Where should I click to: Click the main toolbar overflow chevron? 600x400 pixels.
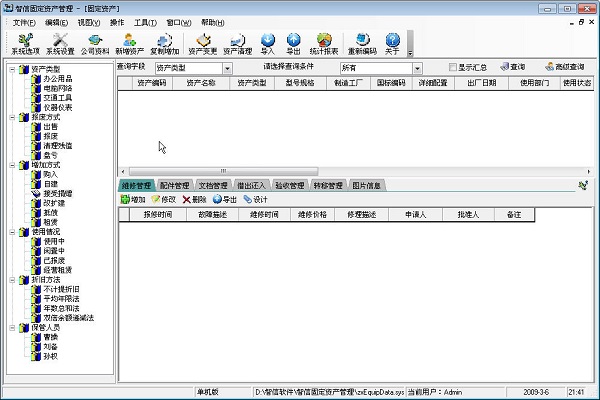[410, 53]
